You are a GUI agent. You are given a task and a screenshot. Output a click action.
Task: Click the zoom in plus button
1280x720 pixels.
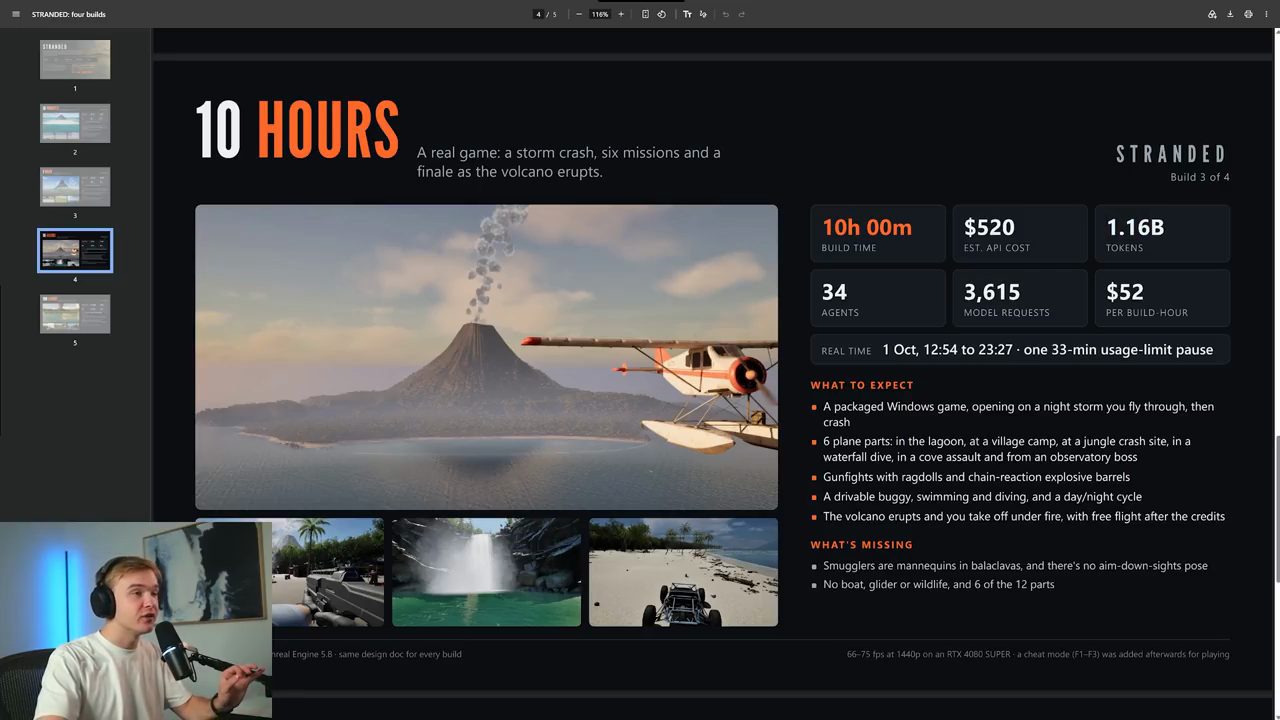621,14
